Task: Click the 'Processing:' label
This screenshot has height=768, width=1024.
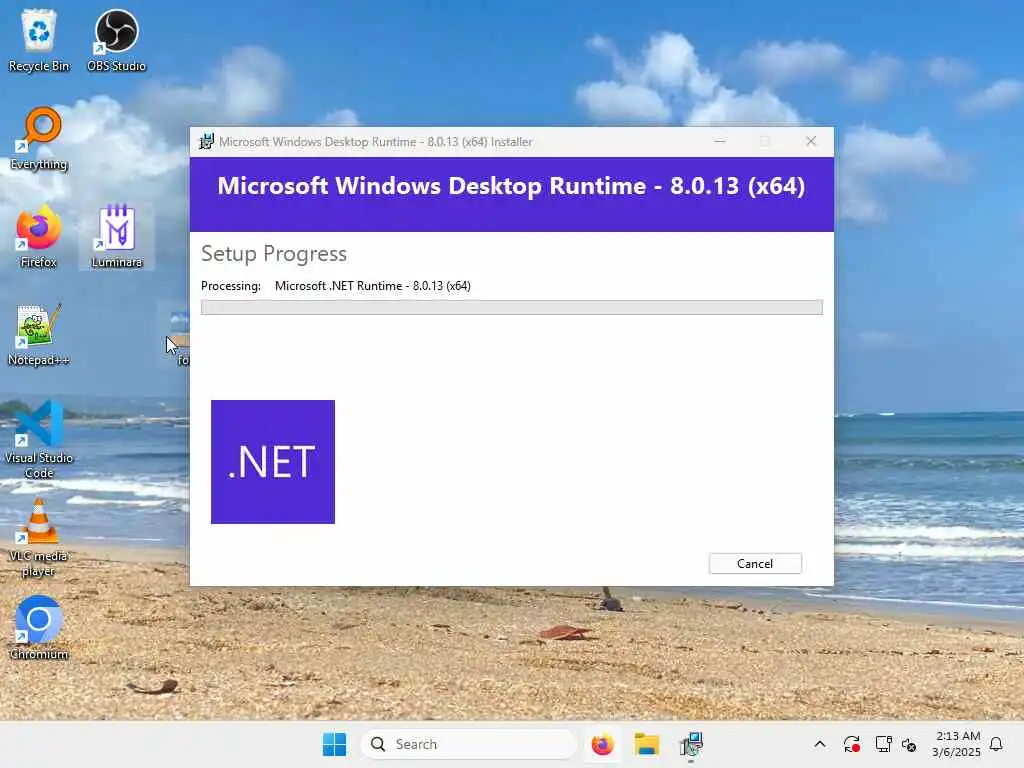Action: (x=231, y=286)
